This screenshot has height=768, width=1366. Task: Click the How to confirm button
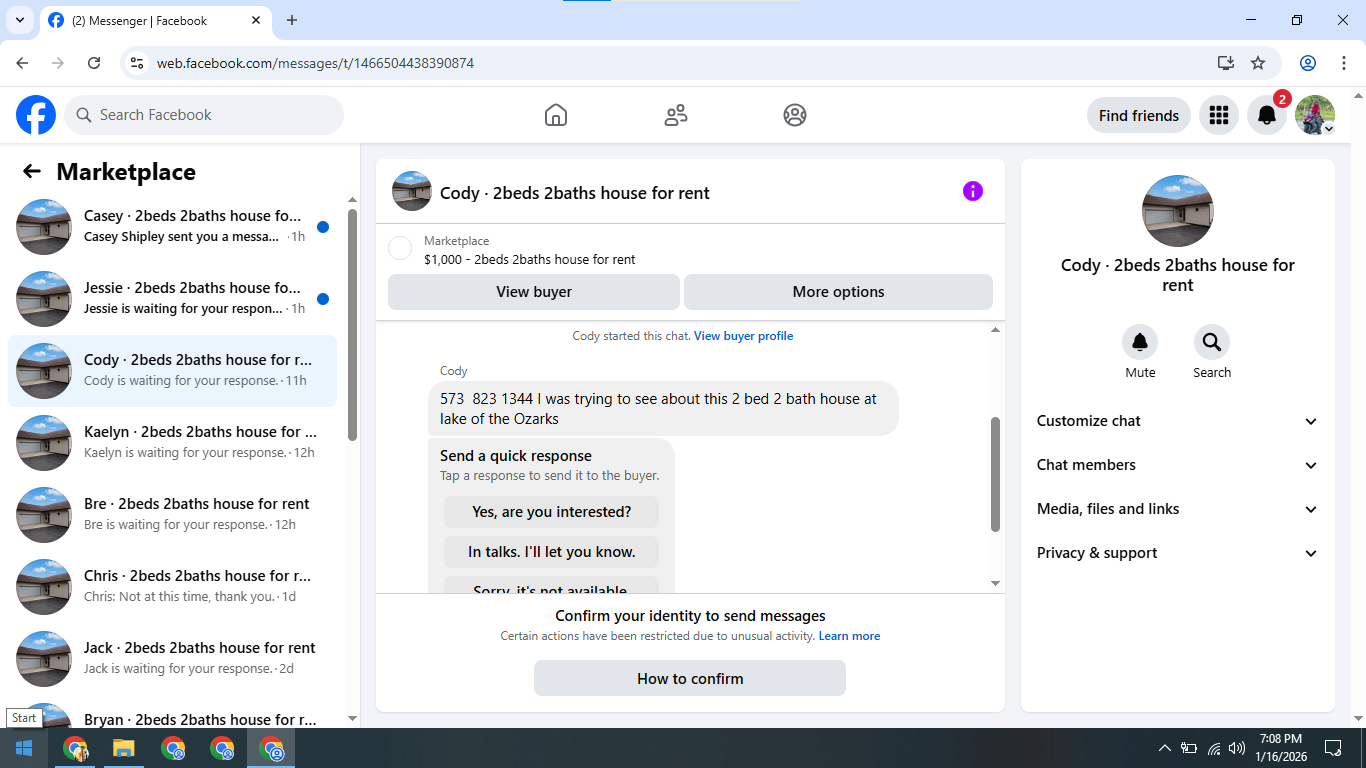click(x=690, y=678)
